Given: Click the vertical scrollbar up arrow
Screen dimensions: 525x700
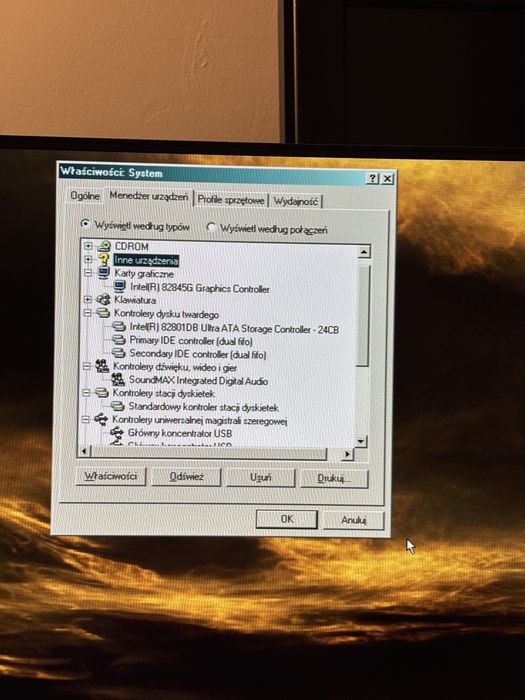Looking at the screenshot, I should pyautogui.click(x=364, y=252).
